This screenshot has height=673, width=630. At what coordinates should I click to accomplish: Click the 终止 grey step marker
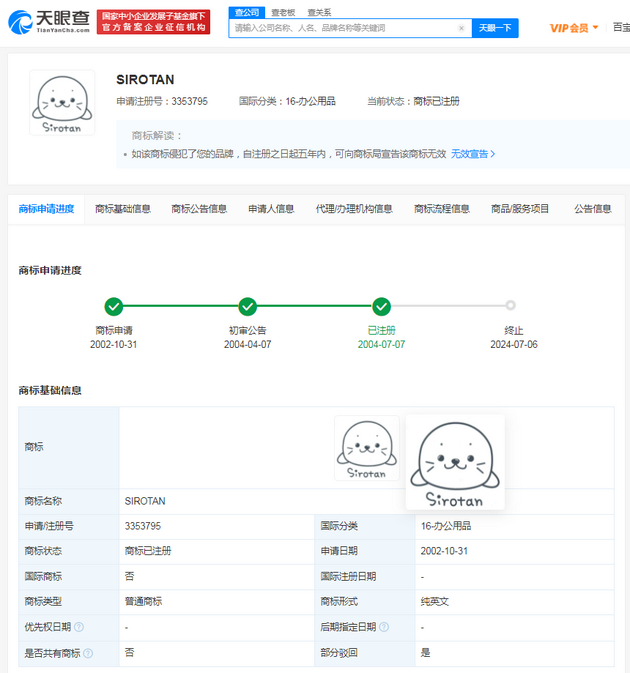pyautogui.click(x=511, y=306)
